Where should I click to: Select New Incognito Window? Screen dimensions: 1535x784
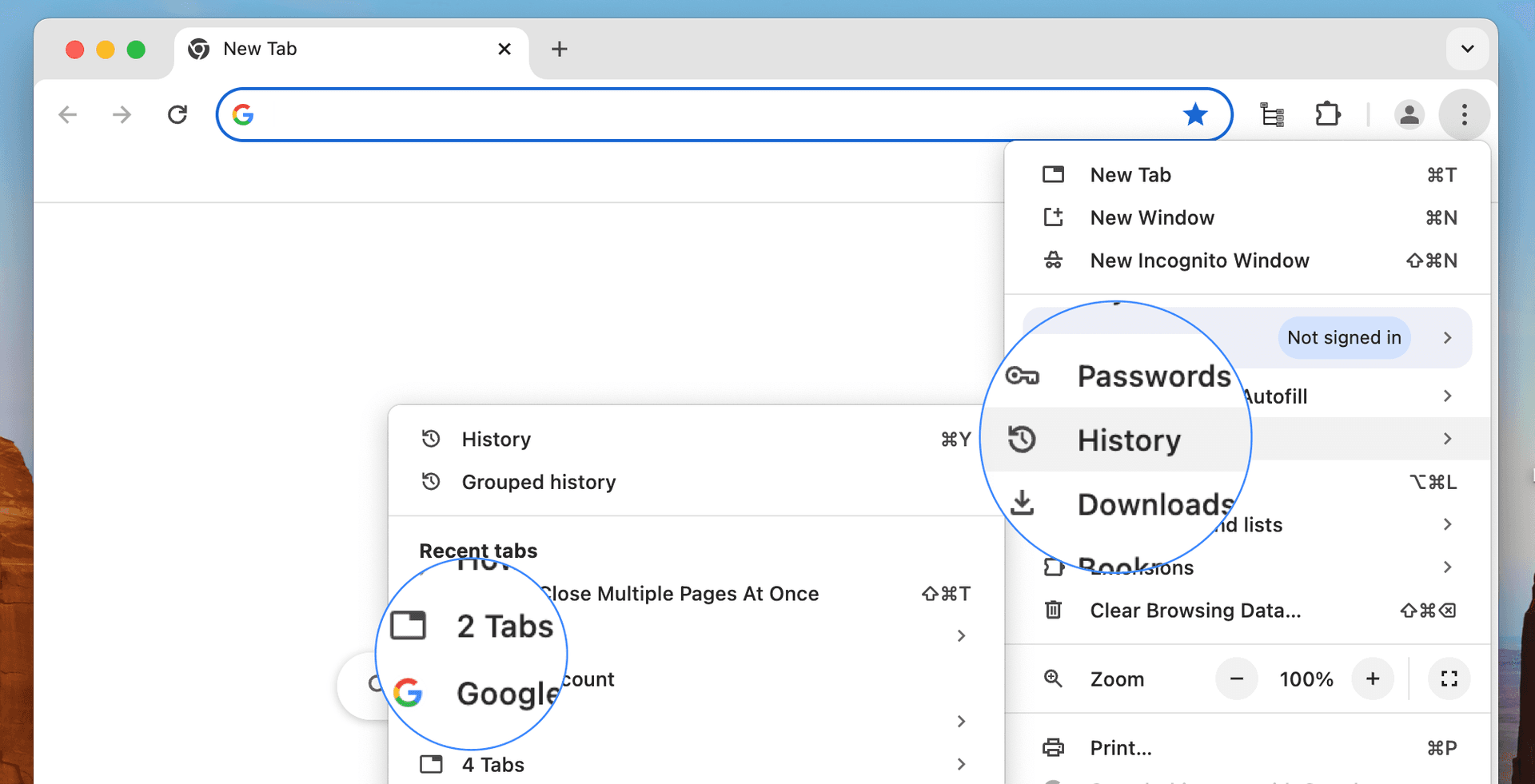[1199, 260]
